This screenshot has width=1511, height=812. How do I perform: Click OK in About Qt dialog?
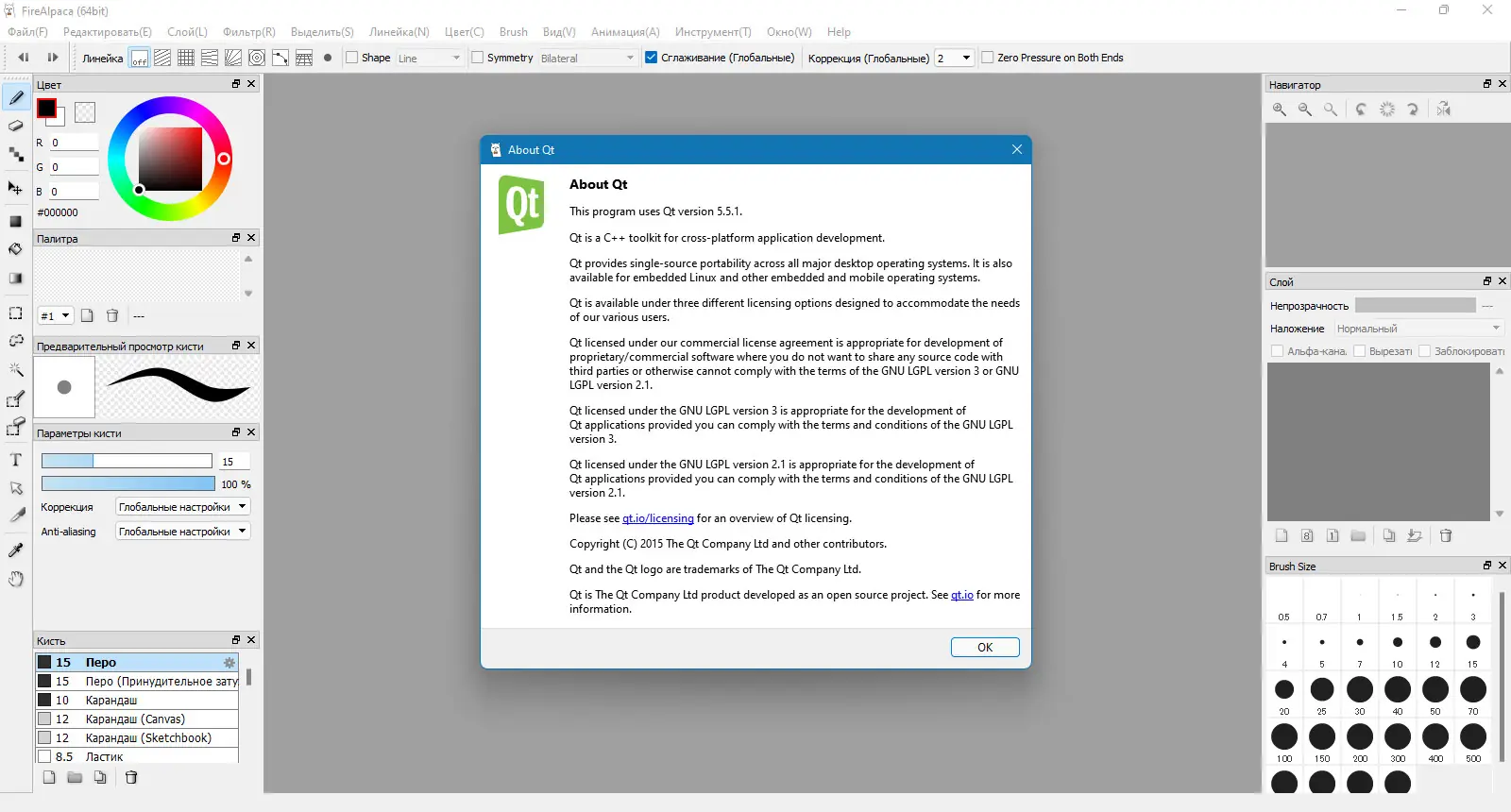tap(985, 648)
